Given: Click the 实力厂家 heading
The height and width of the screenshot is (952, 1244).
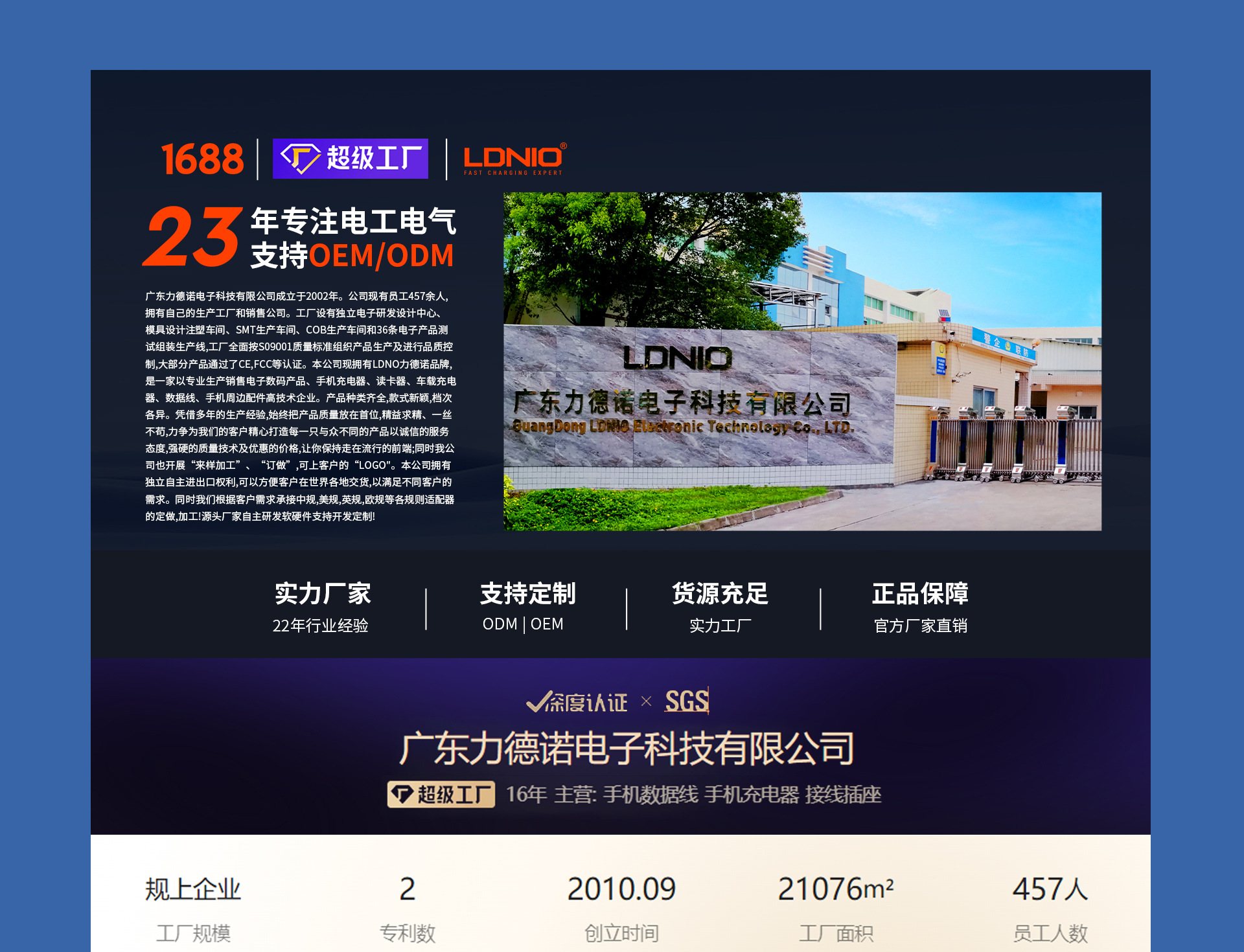Looking at the screenshot, I should [x=323, y=594].
